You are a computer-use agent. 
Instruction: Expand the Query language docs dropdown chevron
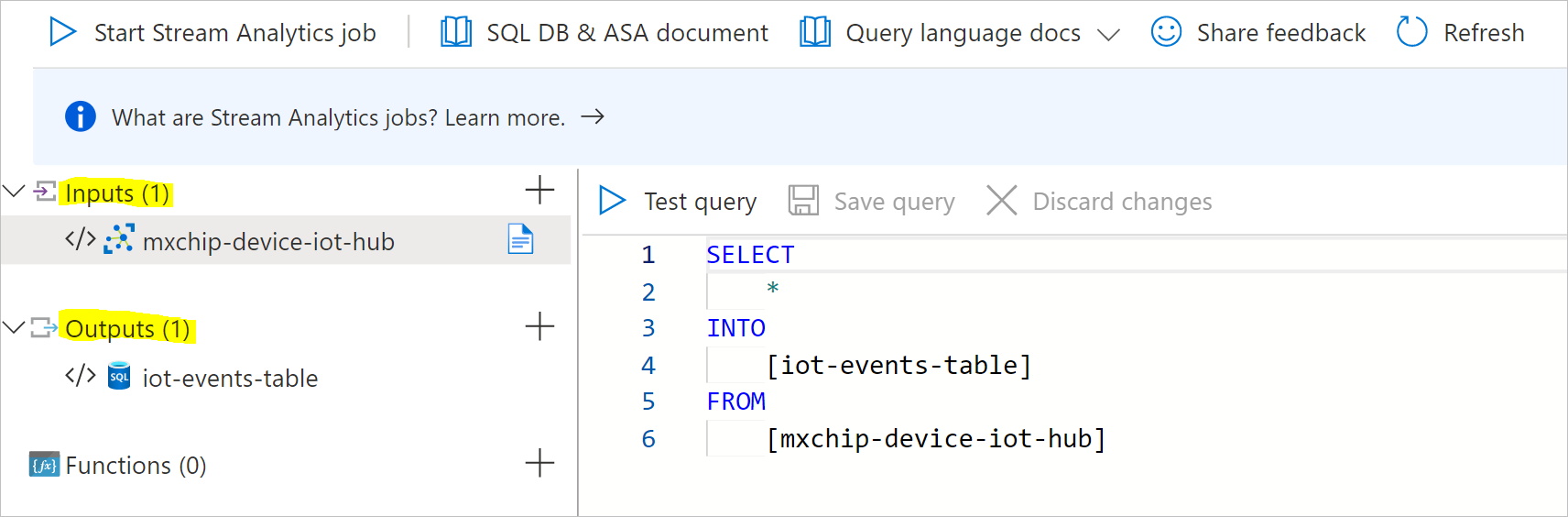1108,36
